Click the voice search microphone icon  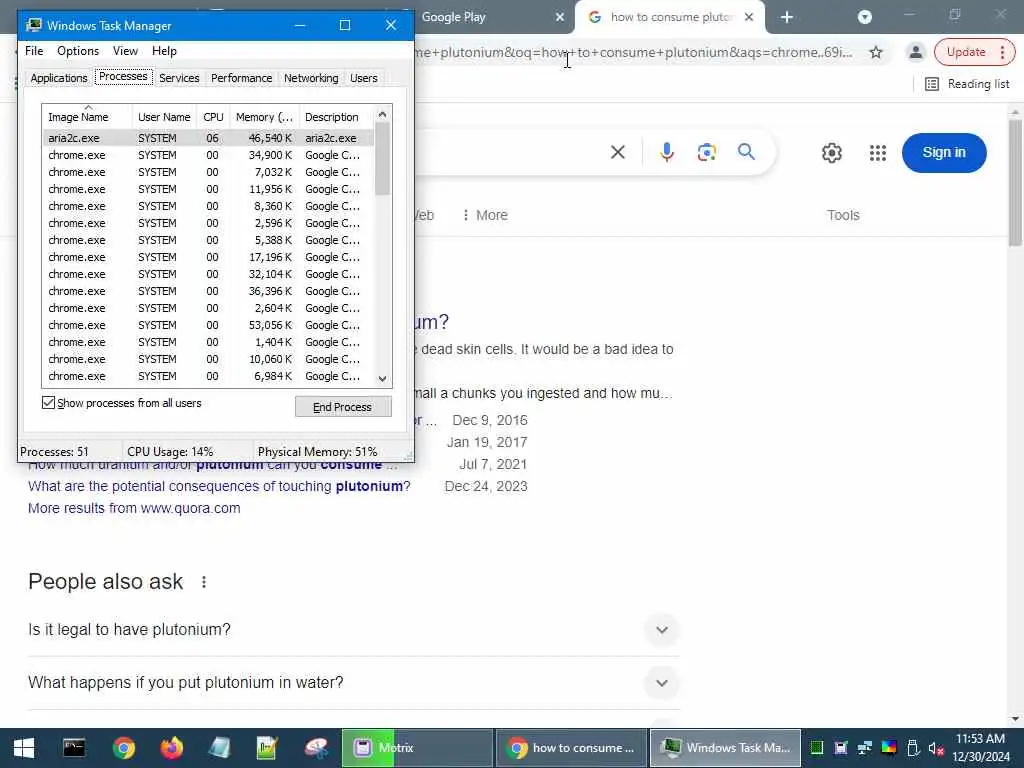[666, 152]
